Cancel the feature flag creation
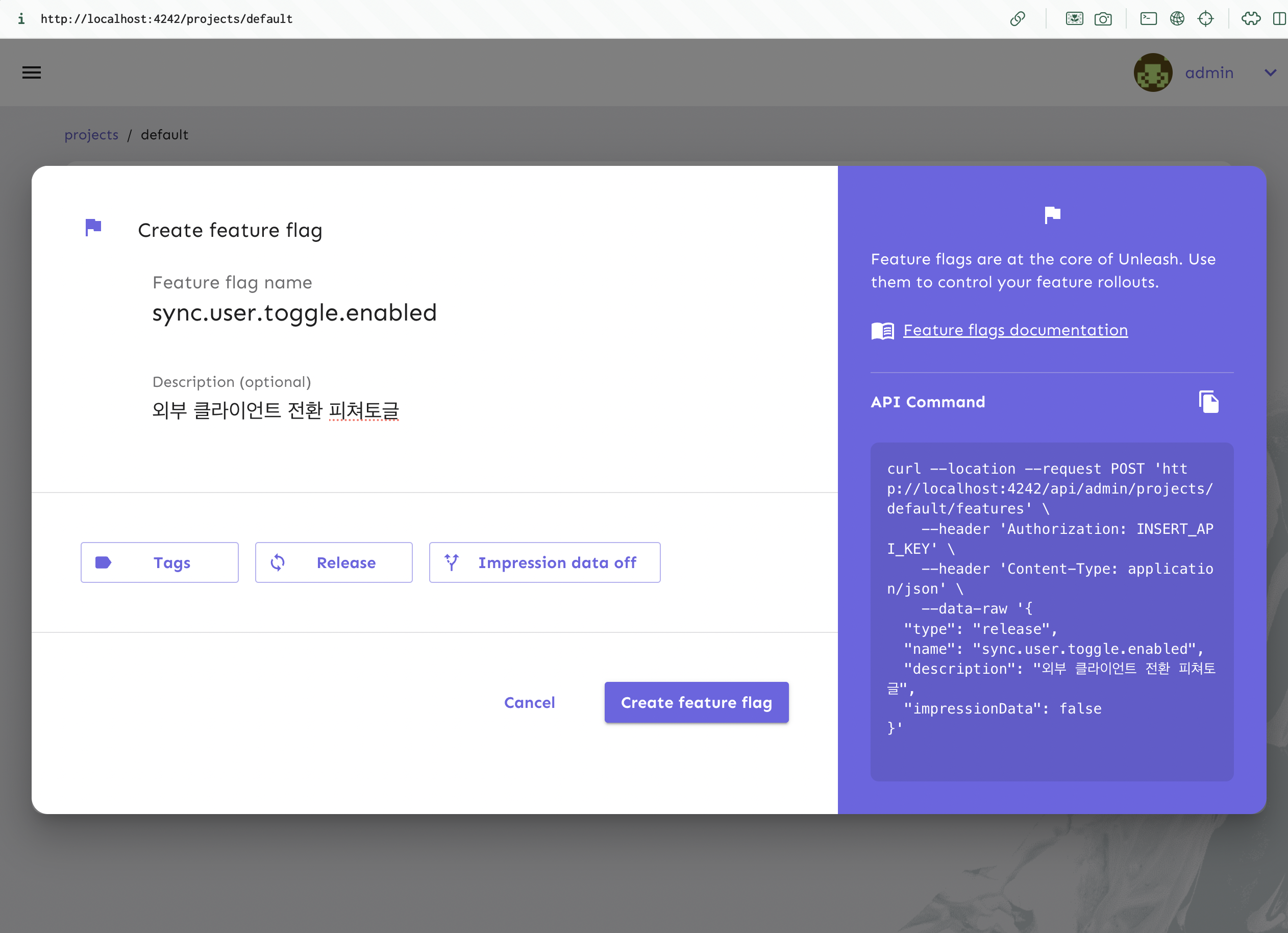The image size is (1288, 933). (529, 702)
